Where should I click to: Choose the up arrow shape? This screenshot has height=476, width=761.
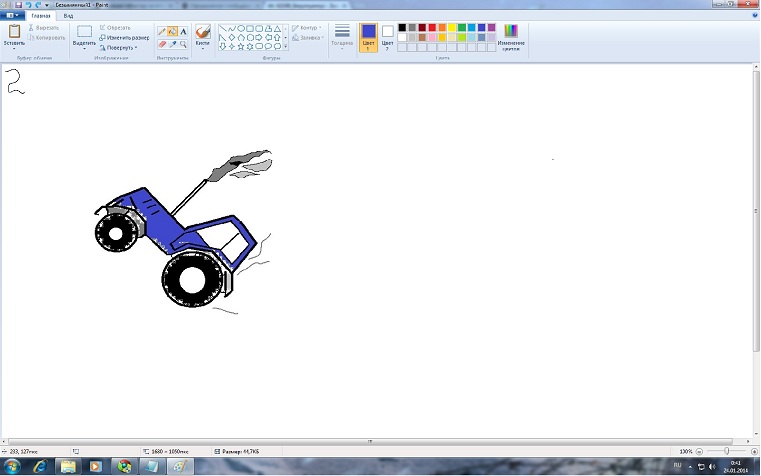pyautogui.click(x=277, y=37)
